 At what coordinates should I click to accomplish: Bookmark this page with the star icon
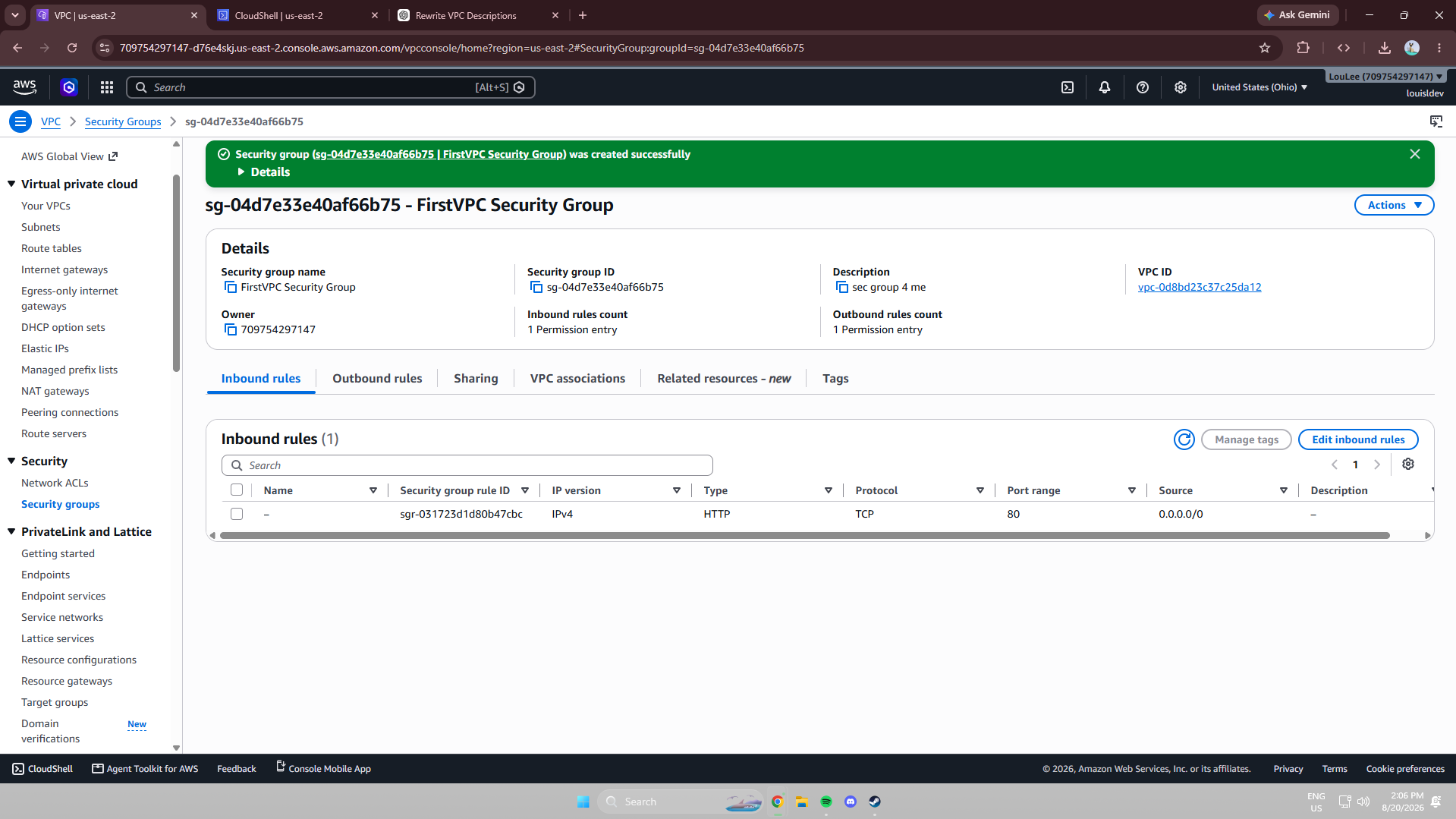(1265, 48)
